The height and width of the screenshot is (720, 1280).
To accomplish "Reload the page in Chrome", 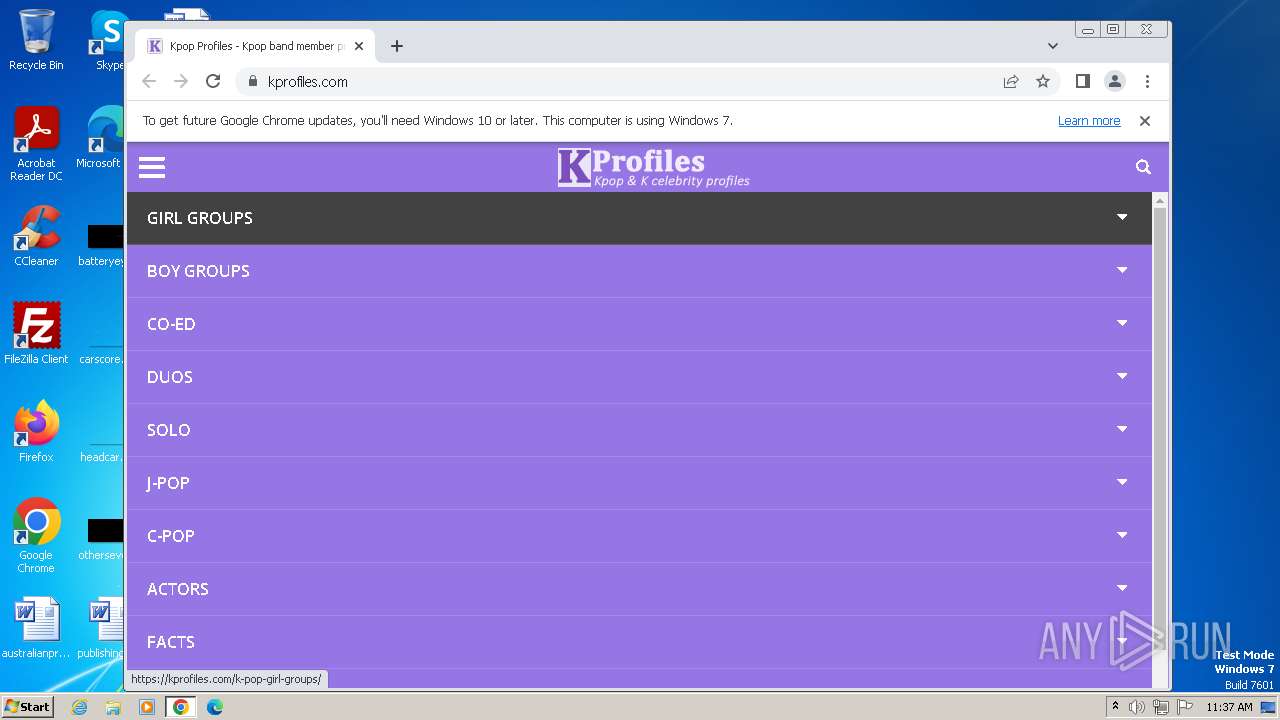I will tap(213, 82).
